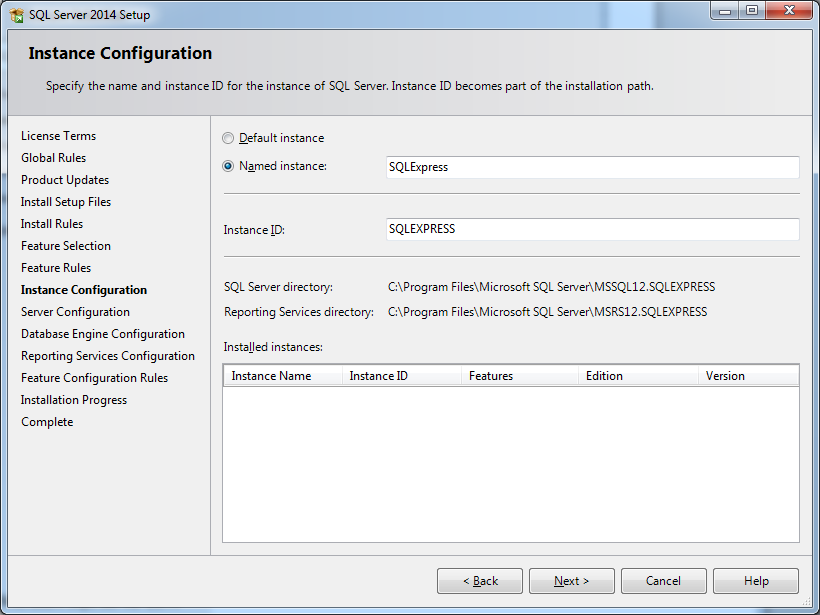Click the MSSQL12.SQLEXPRESS directory path
This screenshot has height=615, width=820.
pyautogui.click(x=551, y=287)
